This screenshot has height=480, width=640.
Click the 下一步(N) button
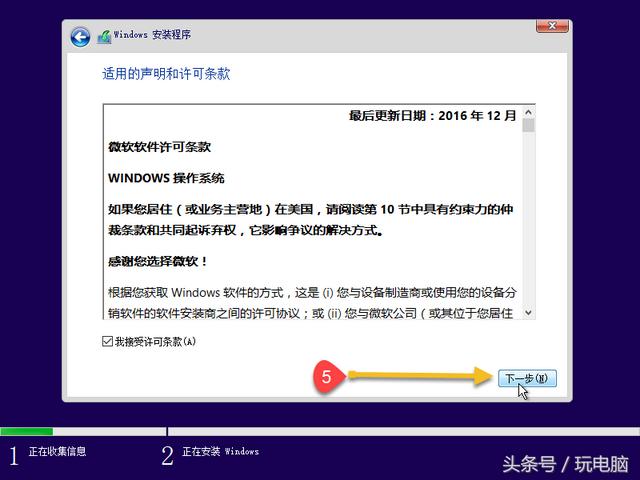[527, 378]
